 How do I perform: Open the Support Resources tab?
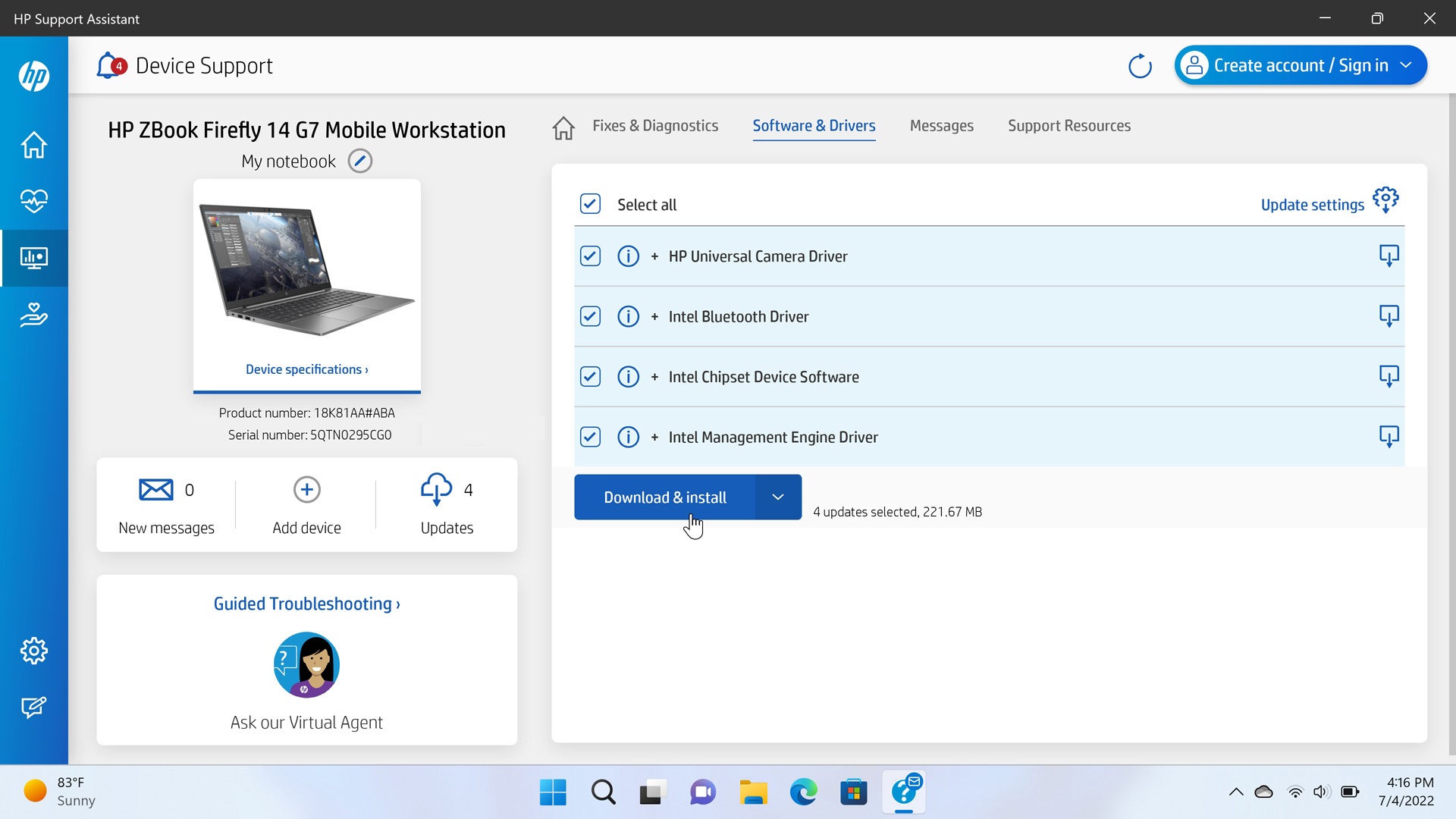click(x=1068, y=126)
